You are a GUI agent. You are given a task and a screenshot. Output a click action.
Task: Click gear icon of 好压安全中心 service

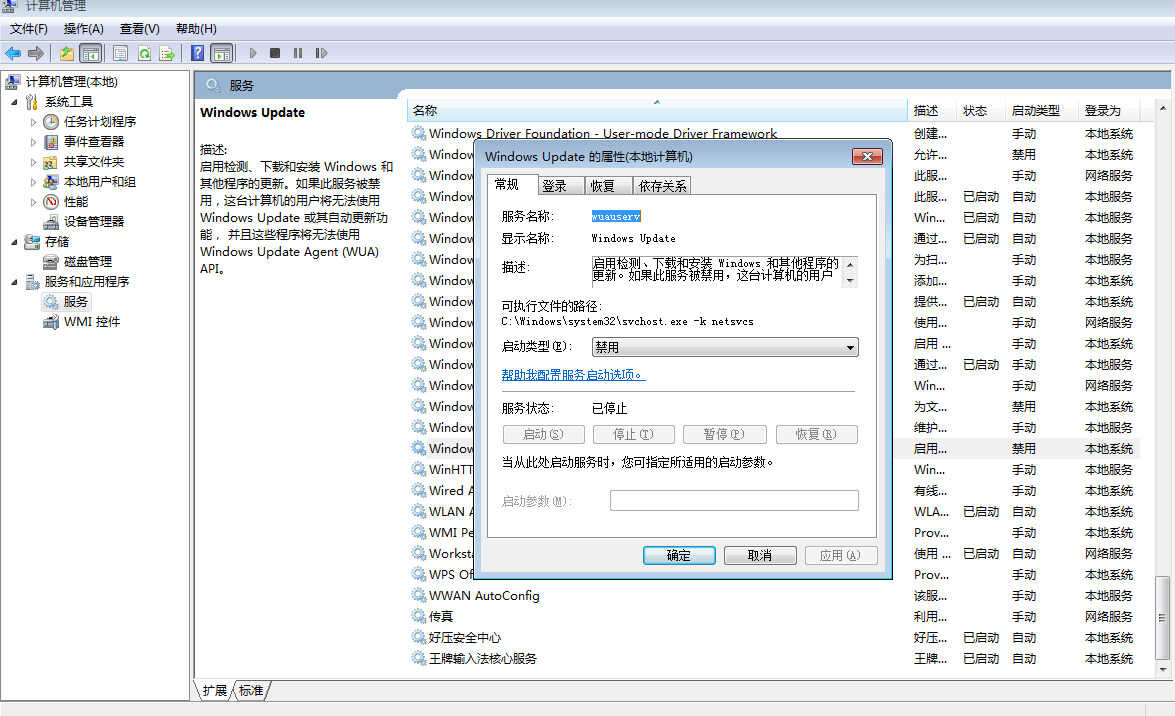pos(418,637)
